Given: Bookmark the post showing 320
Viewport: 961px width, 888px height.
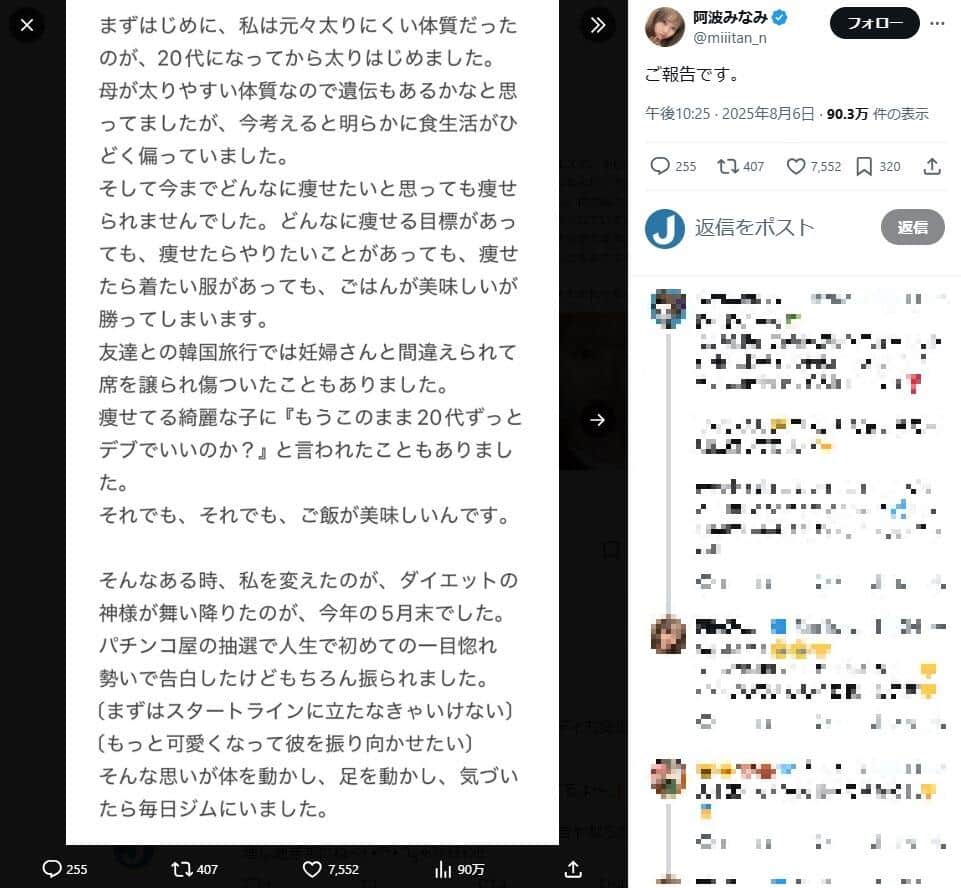Looking at the screenshot, I should (878, 166).
